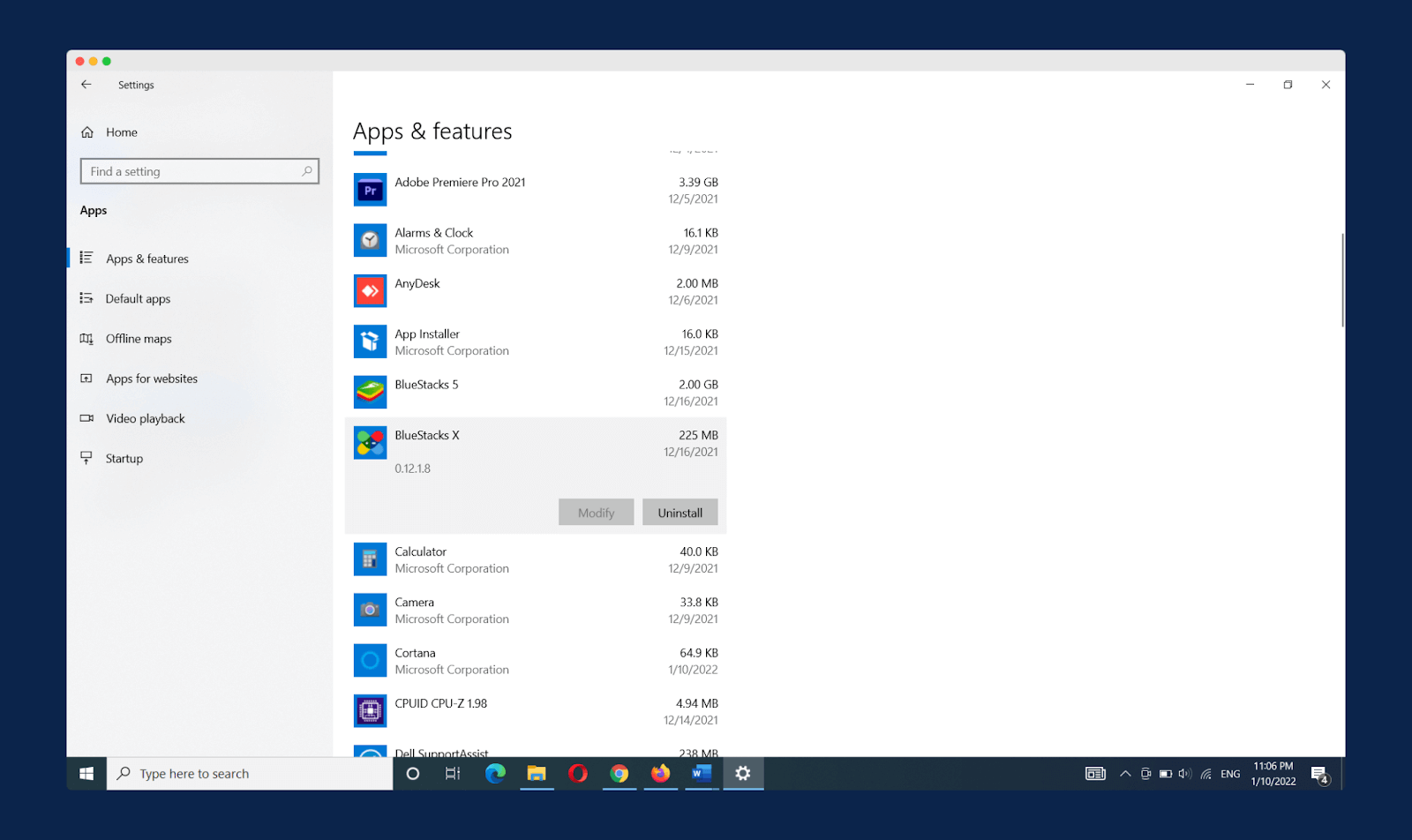Select the AnyDesk app icon

click(x=370, y=291)
